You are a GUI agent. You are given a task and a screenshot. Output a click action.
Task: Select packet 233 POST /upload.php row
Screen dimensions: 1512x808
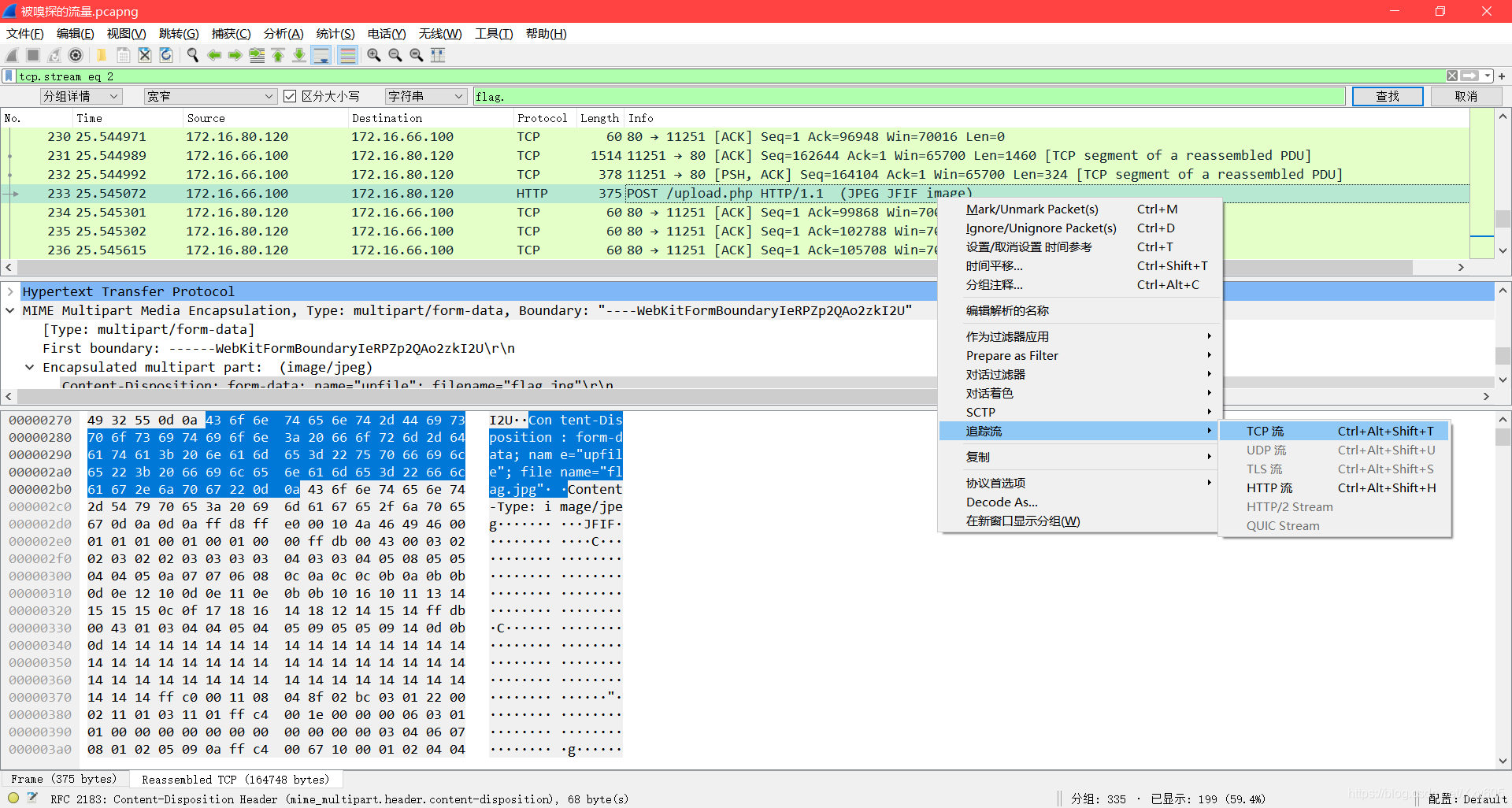click(736, 193)
